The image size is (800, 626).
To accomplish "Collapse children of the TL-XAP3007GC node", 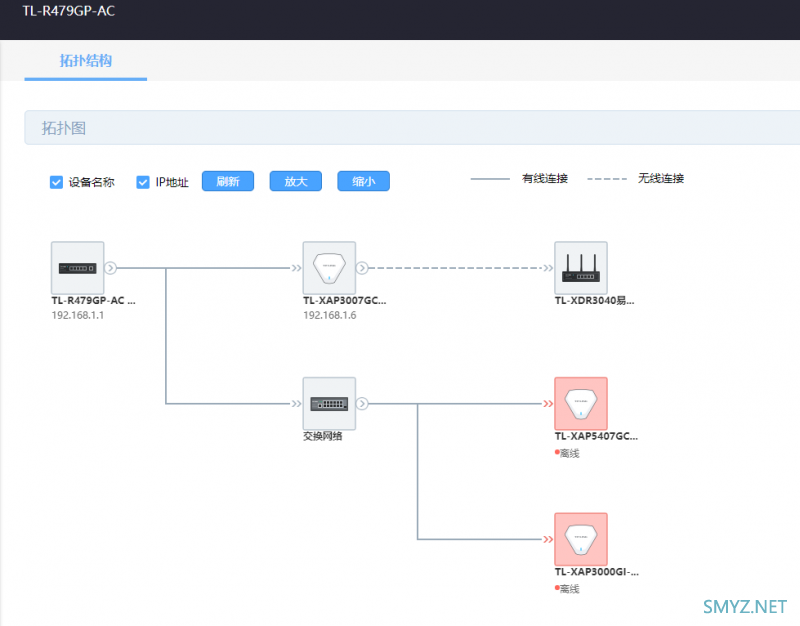I will click(x=362, y=268).
